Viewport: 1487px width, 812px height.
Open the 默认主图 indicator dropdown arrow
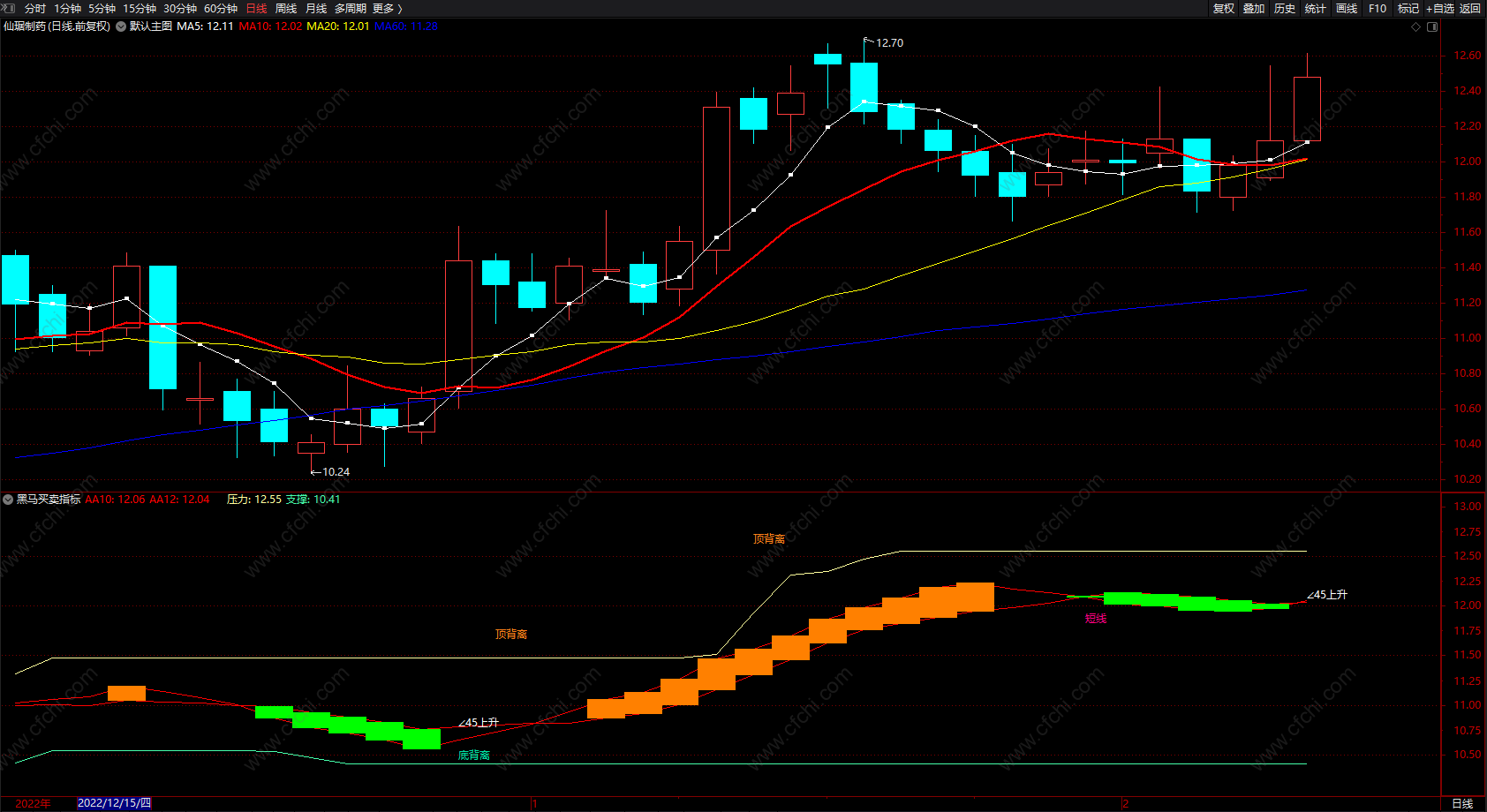[x=121, y=26]
